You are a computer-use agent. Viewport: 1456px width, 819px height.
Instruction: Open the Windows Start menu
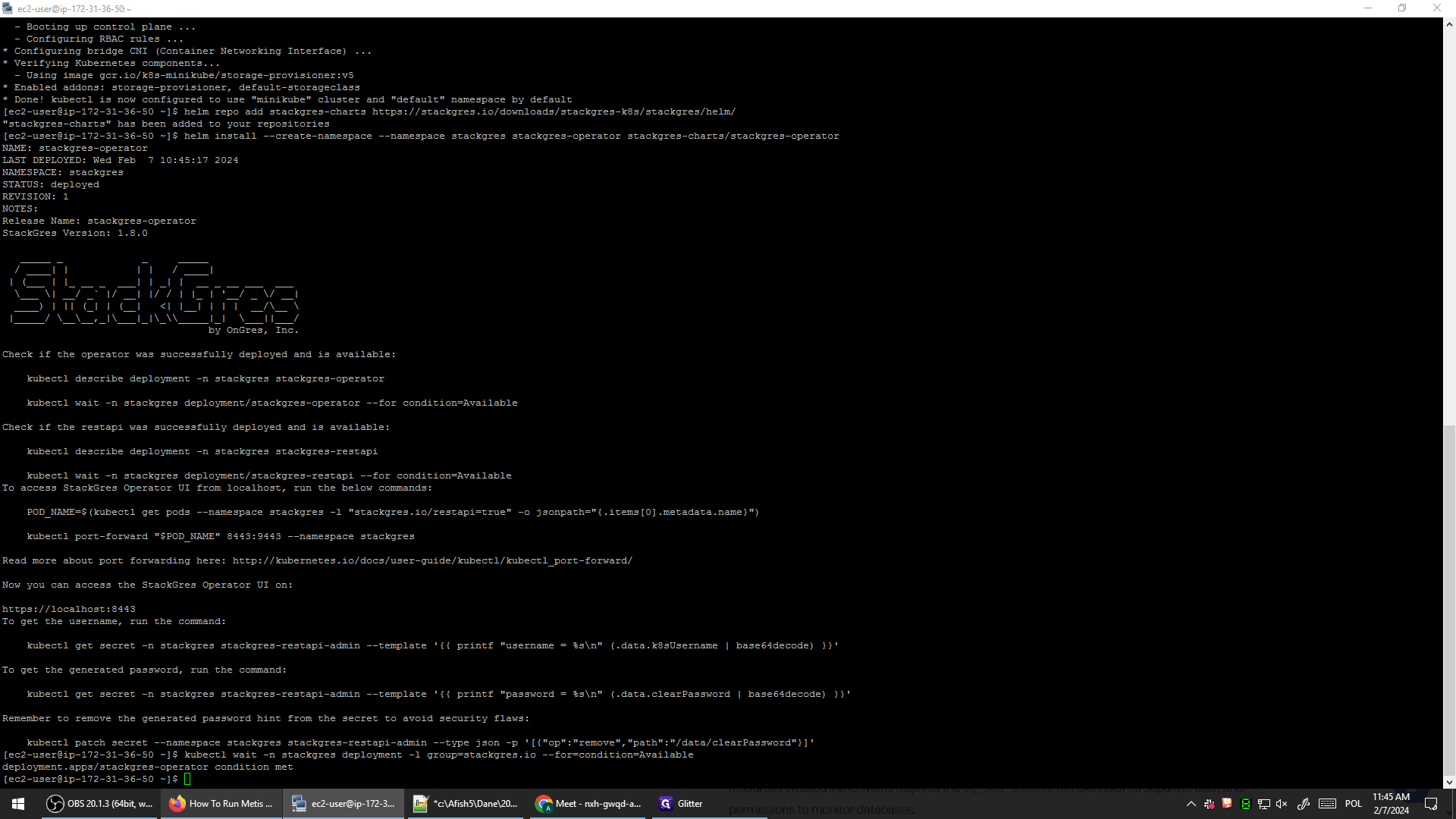point(18,804)
